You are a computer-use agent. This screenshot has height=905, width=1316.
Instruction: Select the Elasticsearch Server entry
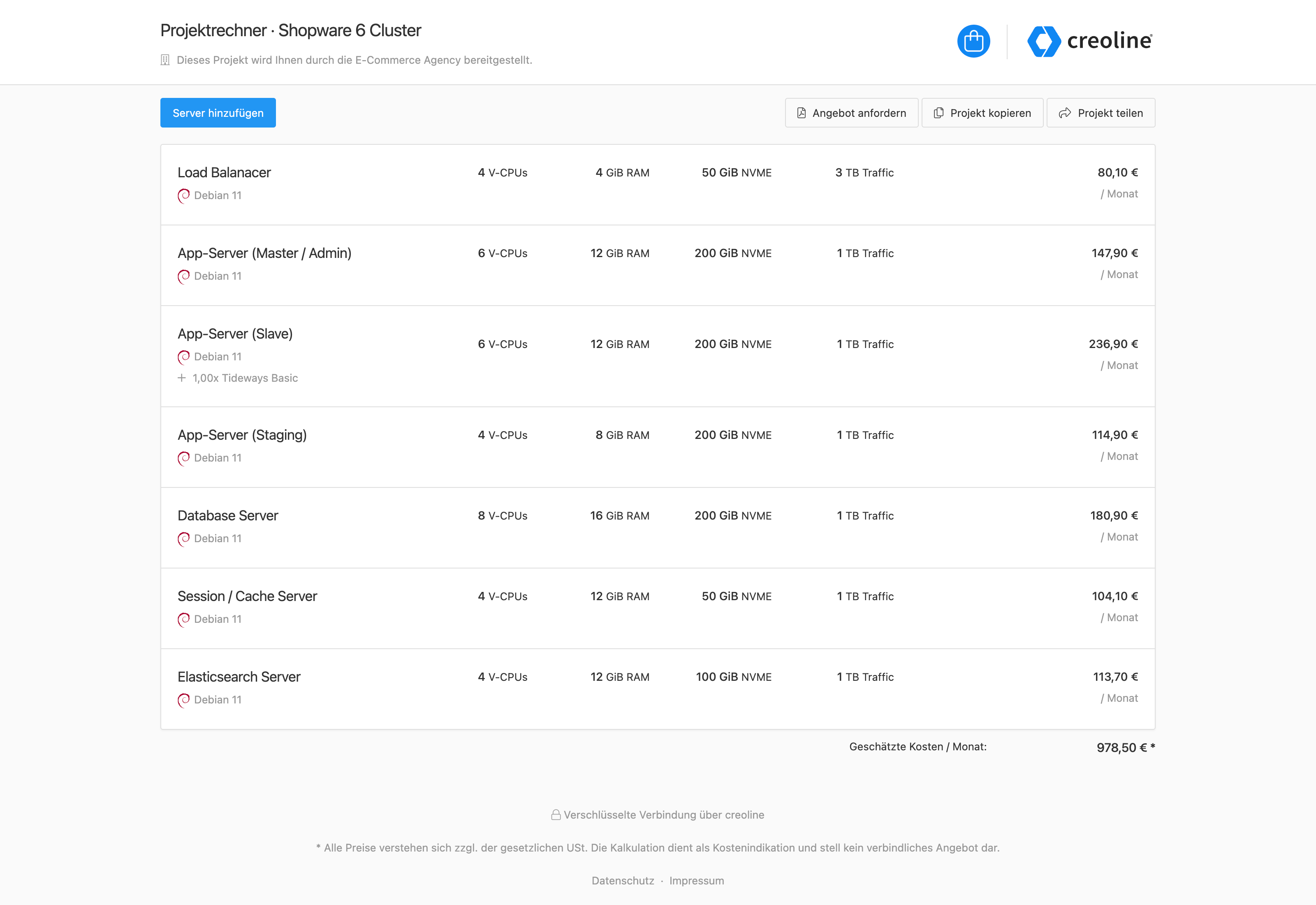click(658, 689)
